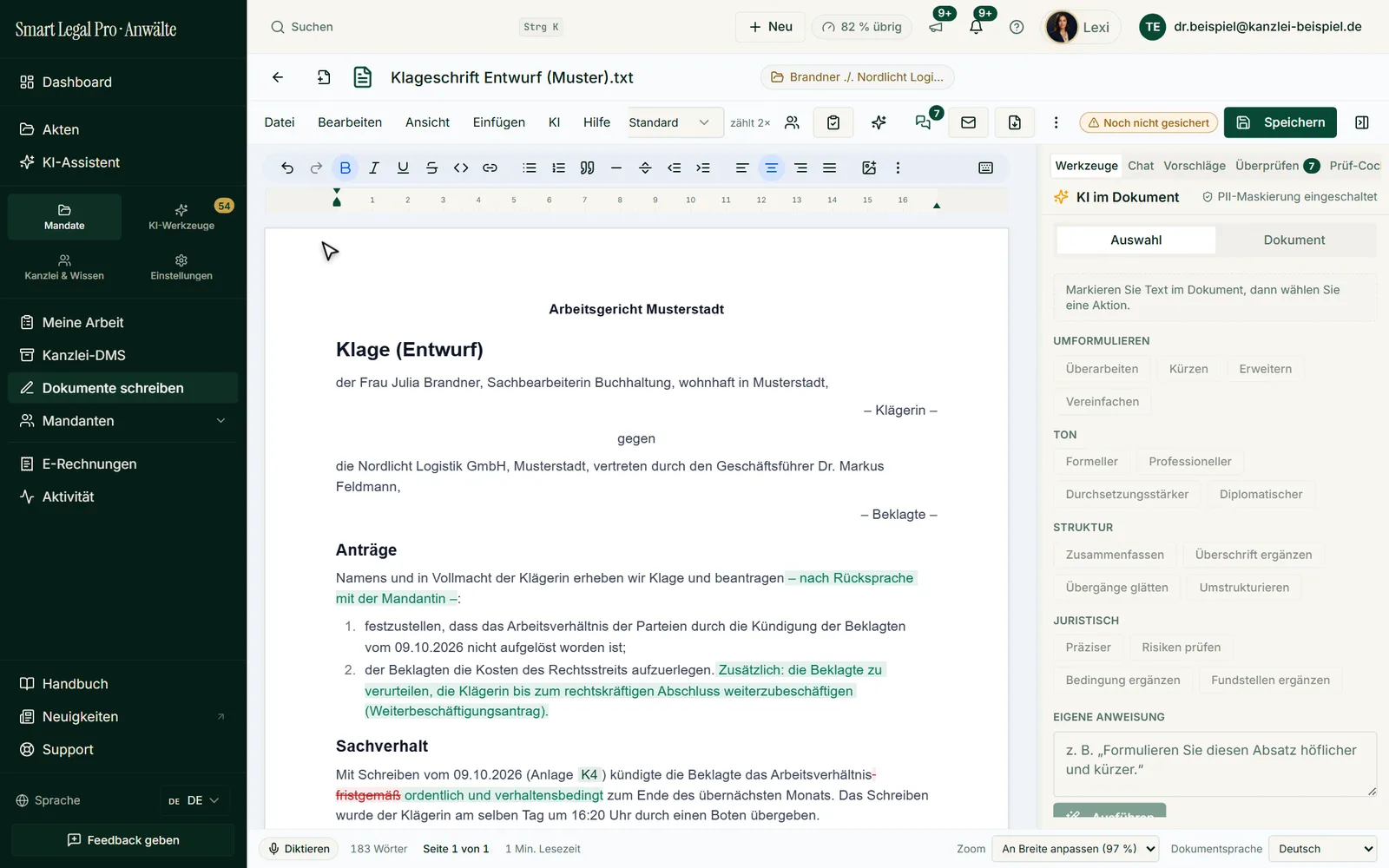Viewport: 1389px width, 868px height.
Task: Open the Dokumentsprache Deutsch dropdown
Action: pos(1323,849)
